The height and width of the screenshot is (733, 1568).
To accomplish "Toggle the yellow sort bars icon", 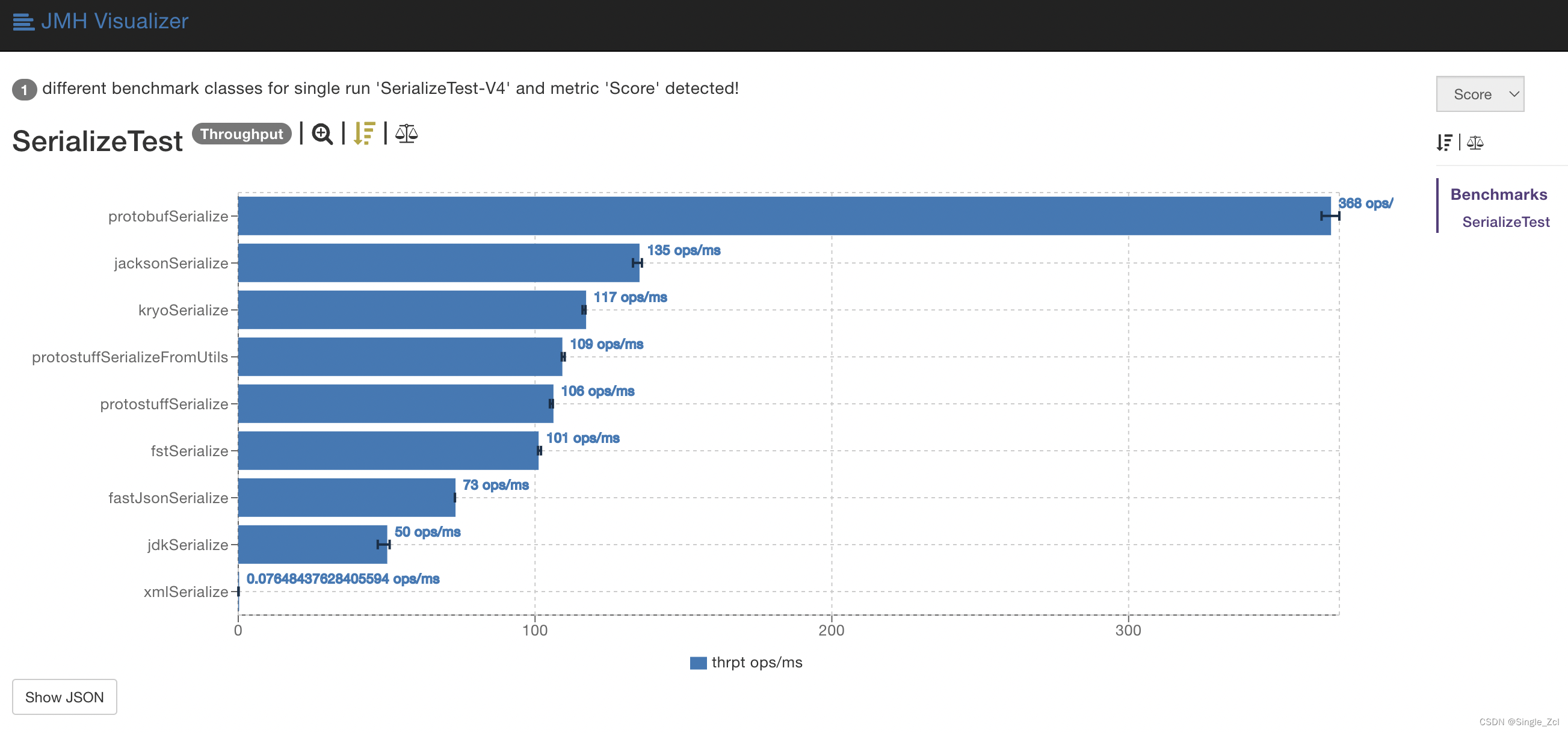I will [364, 134].
